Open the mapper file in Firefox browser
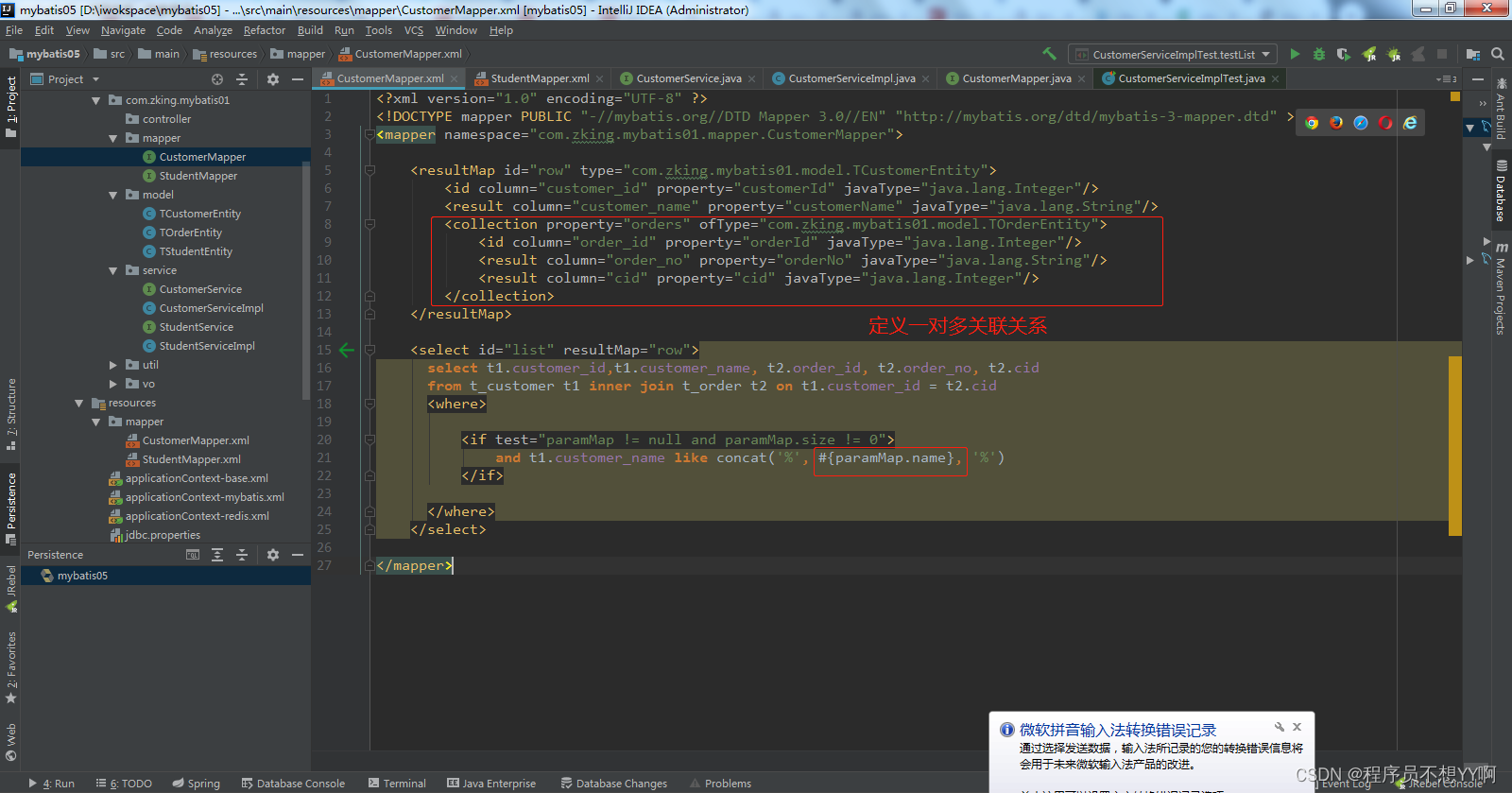This screenshot has width=1512, height=793. point(1336,123)
